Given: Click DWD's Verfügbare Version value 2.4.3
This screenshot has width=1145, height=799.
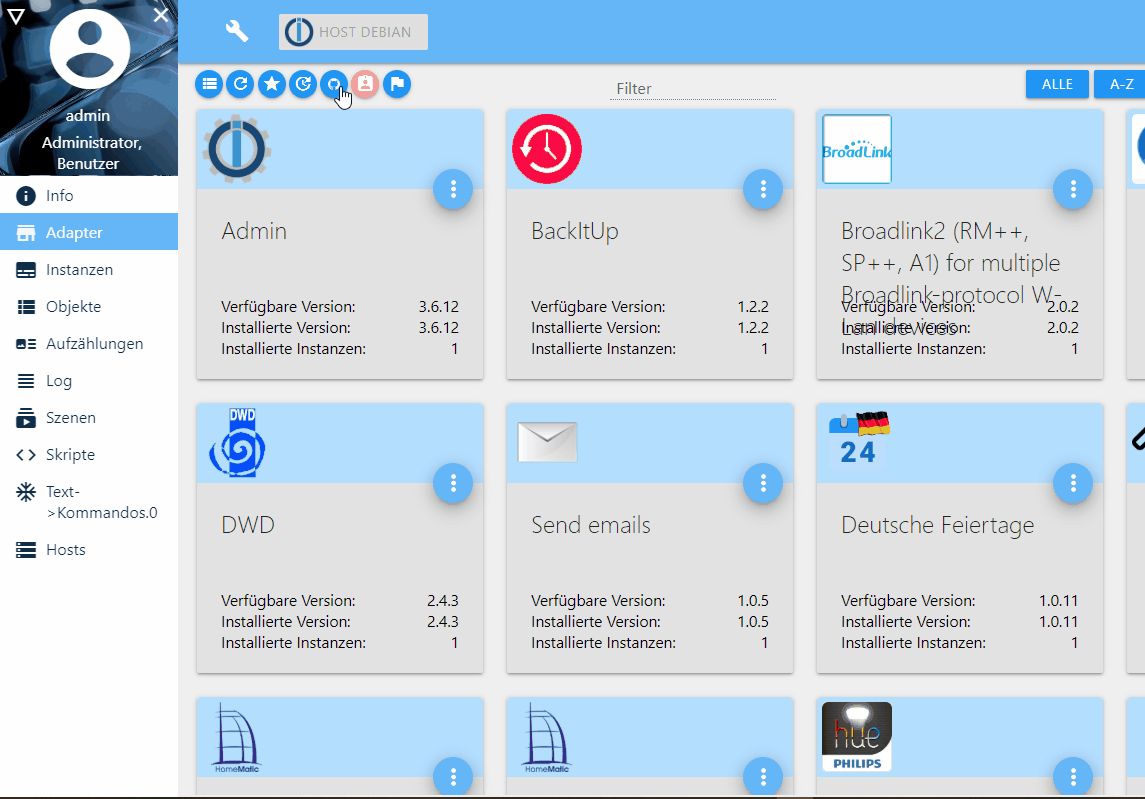Looking at the screenshot, I should 443,600.
